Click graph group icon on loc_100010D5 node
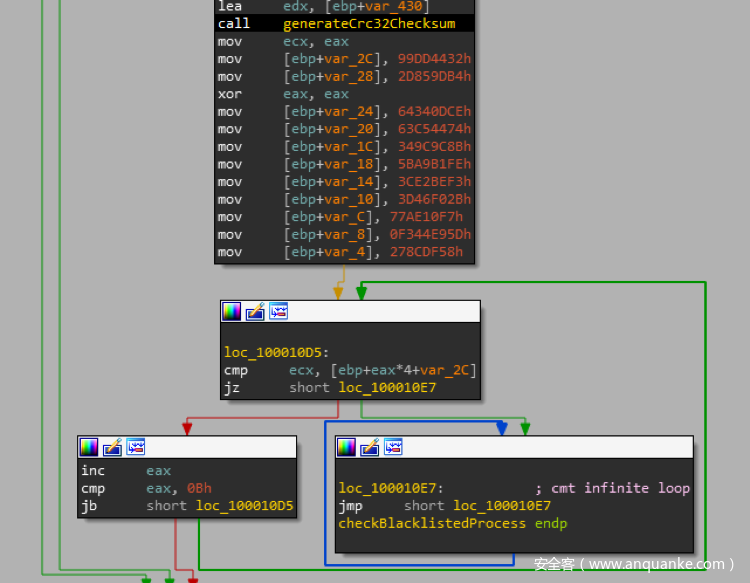The image size is (750, 583). point(278,312)
